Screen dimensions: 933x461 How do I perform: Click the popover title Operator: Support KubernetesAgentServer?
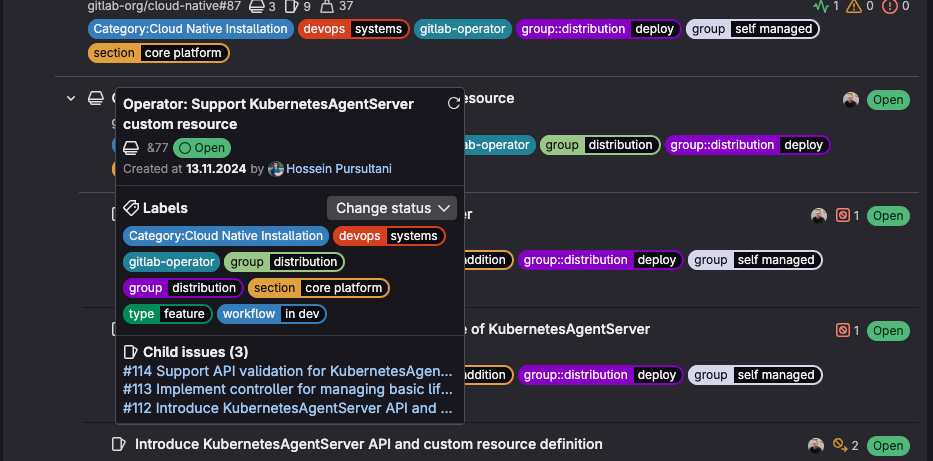tap(268, 114)
